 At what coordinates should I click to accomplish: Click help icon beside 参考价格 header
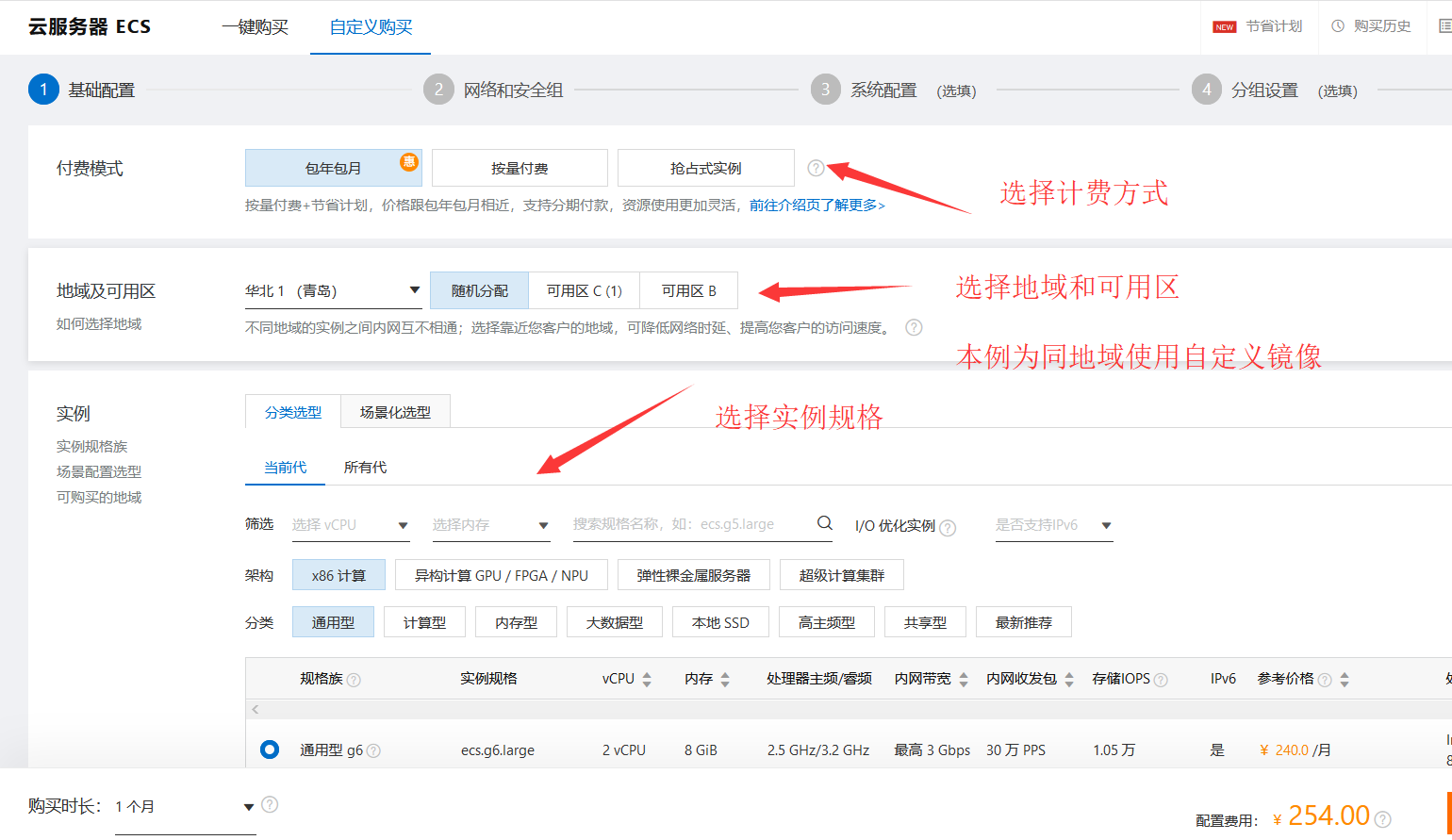tap(1325, 680)
